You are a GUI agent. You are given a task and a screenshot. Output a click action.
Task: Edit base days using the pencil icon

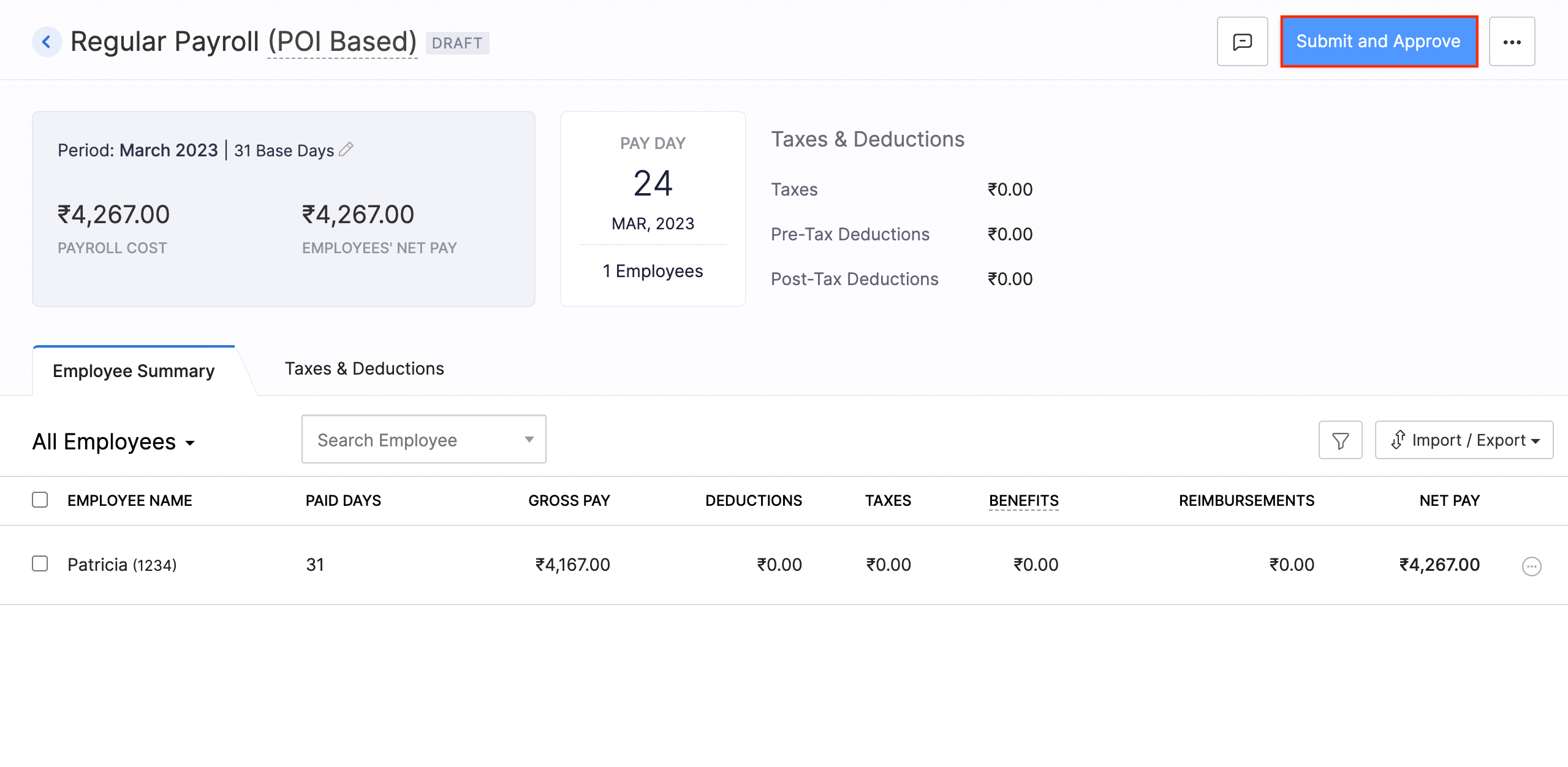(347, 149)
